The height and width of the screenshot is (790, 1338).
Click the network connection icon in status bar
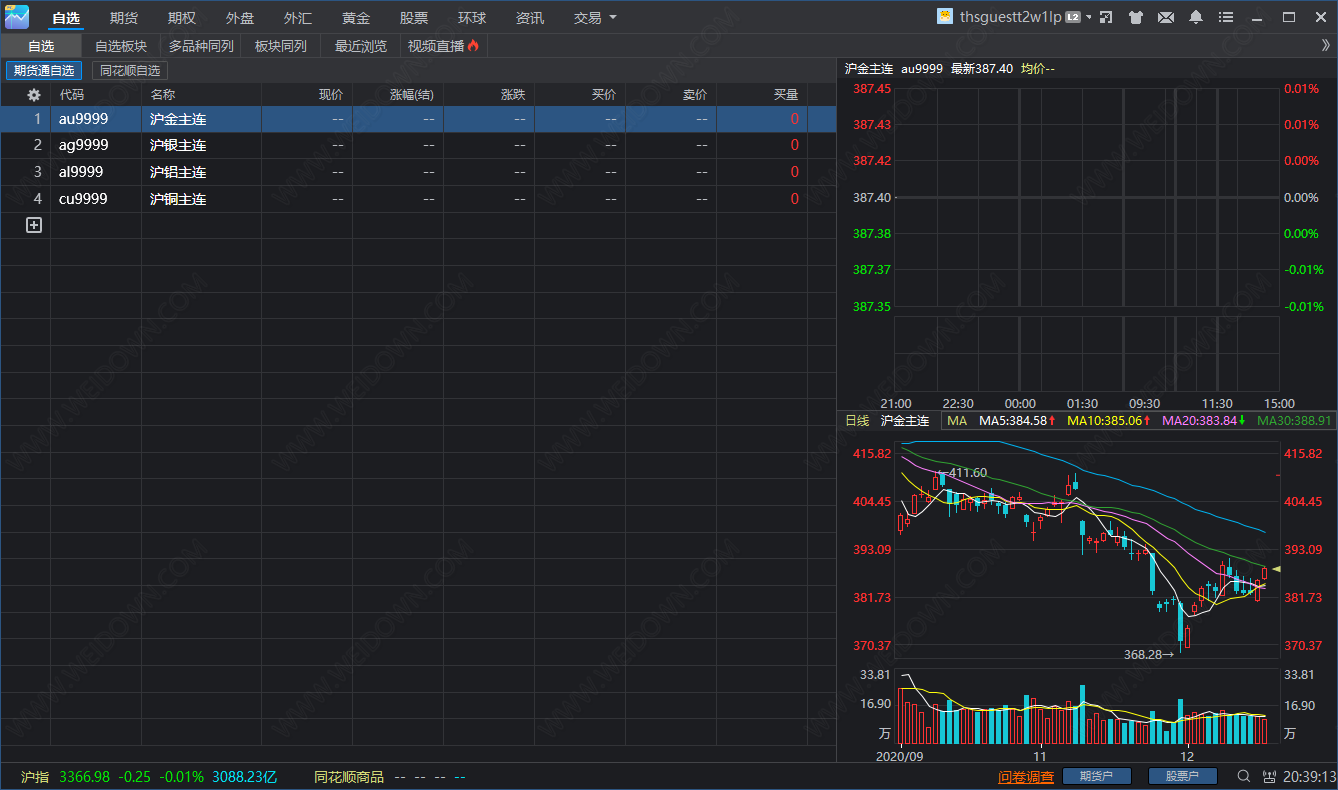click(1270, 776)
